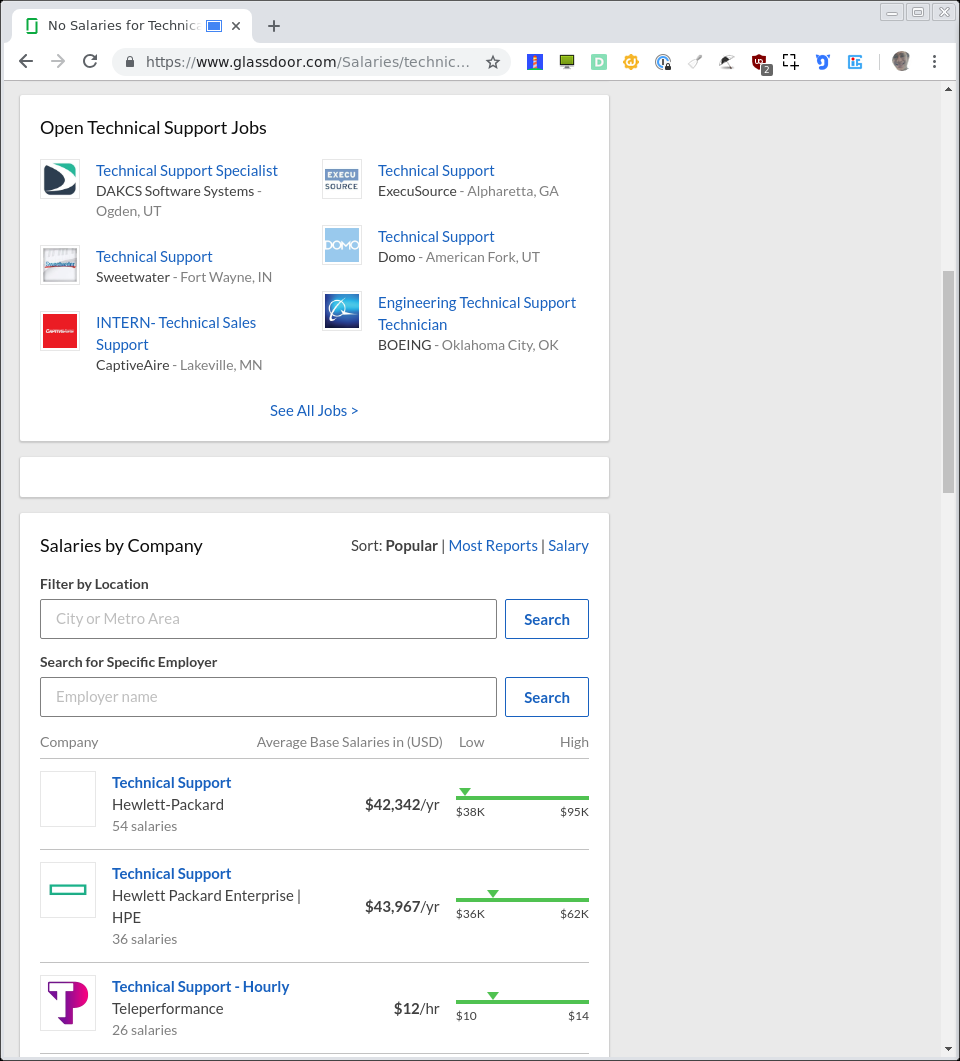960x1061 pixels.
Task: Click the scrollbar up arrow
Action: (948, 89)
